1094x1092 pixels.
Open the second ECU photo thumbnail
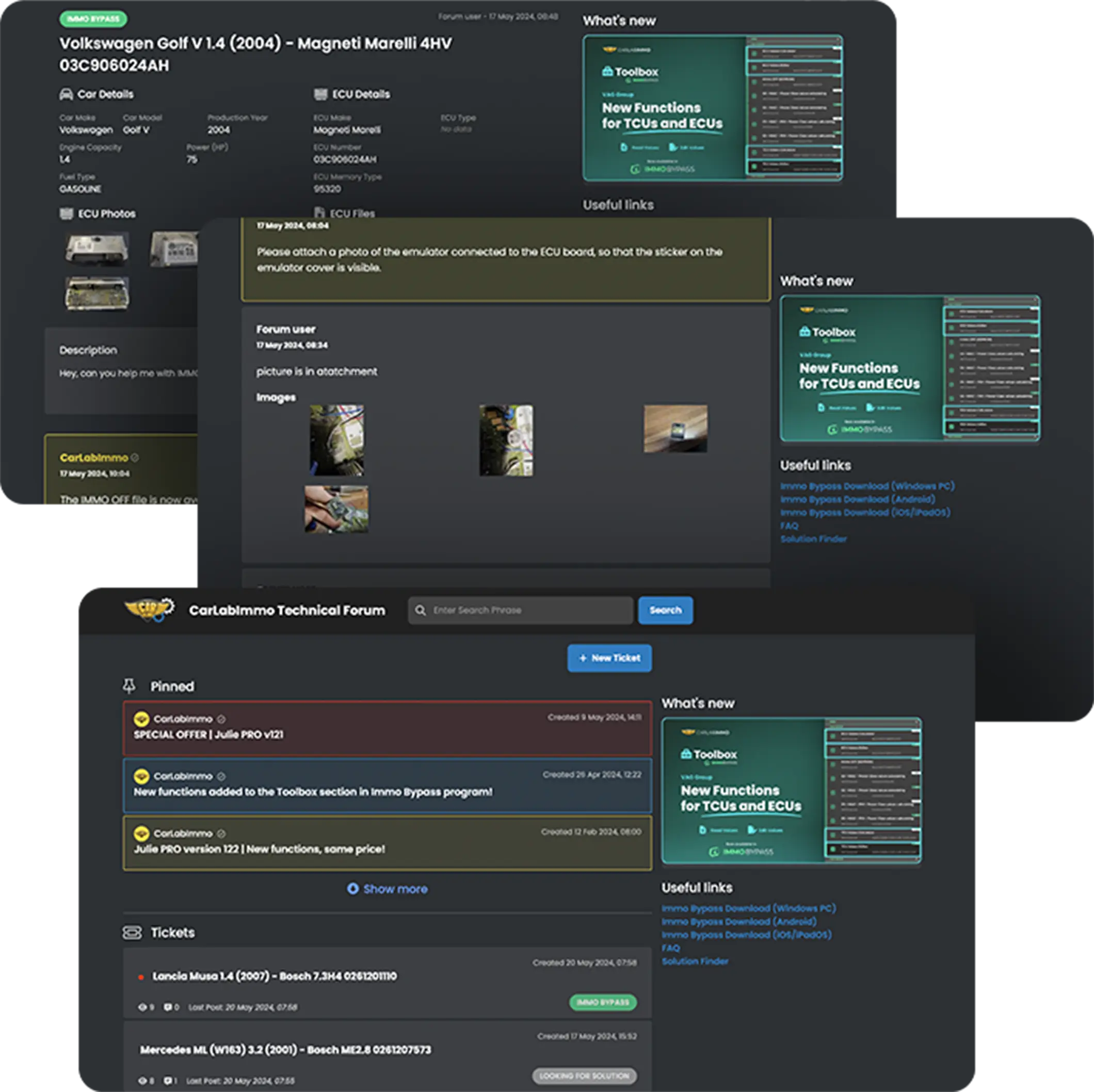click(x=173, y=248)
